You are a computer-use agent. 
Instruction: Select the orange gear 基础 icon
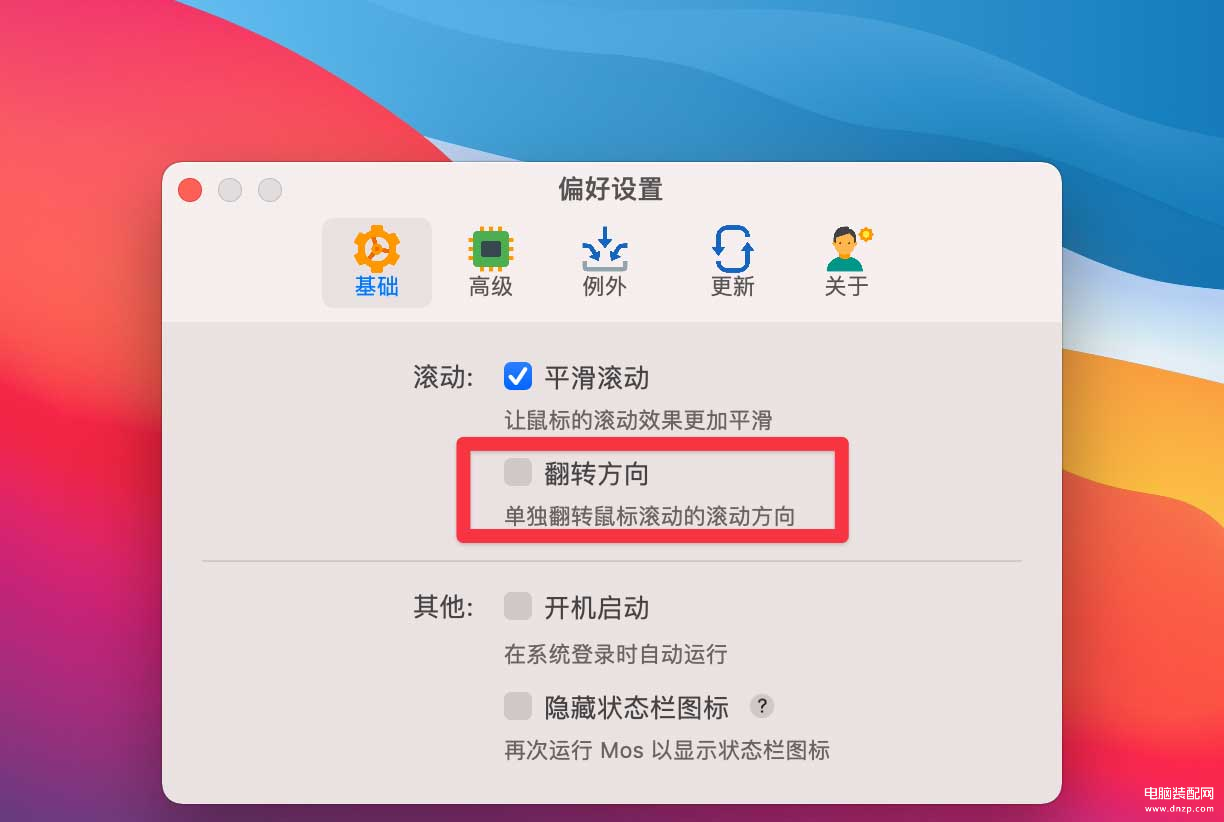click(377, 248)
